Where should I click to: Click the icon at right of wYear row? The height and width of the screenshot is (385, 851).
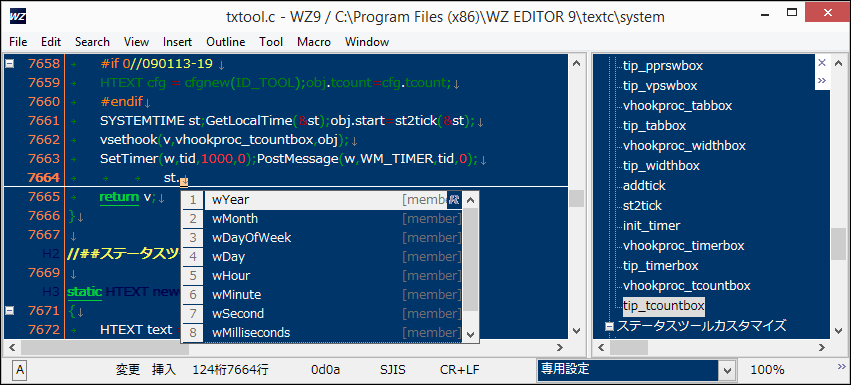coord(454,200)
